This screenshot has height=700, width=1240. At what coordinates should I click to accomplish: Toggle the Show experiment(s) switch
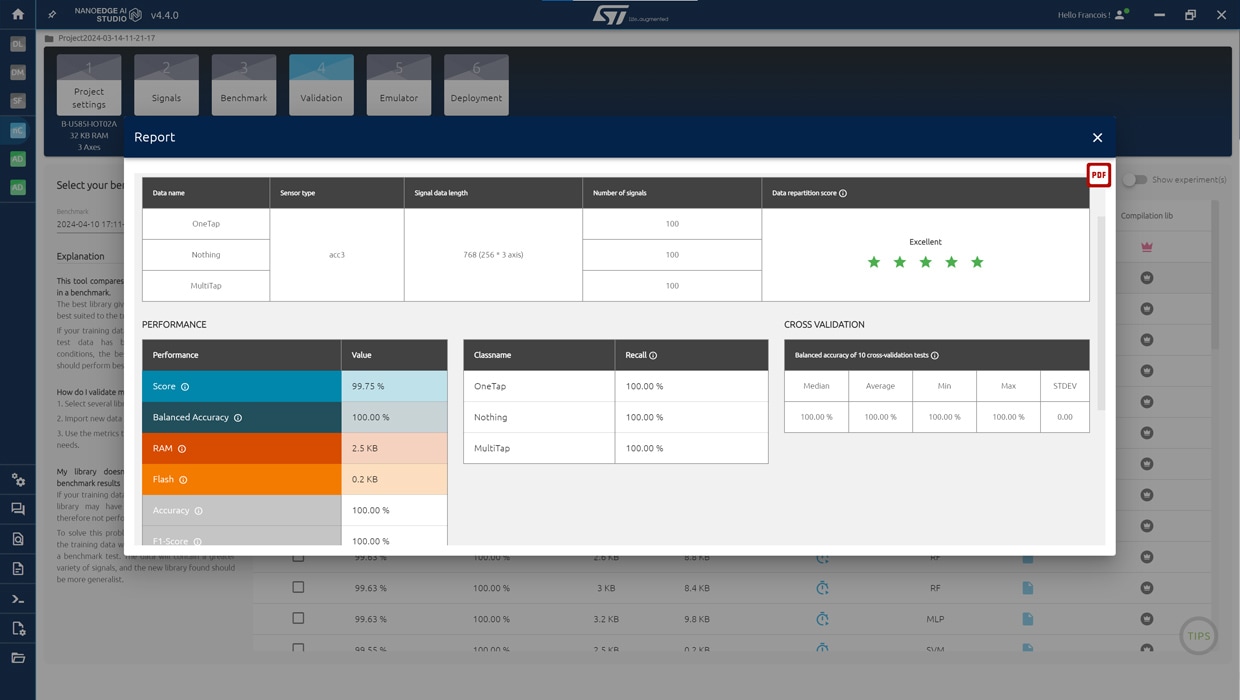pyautogui.click(x=1134, y=180)
